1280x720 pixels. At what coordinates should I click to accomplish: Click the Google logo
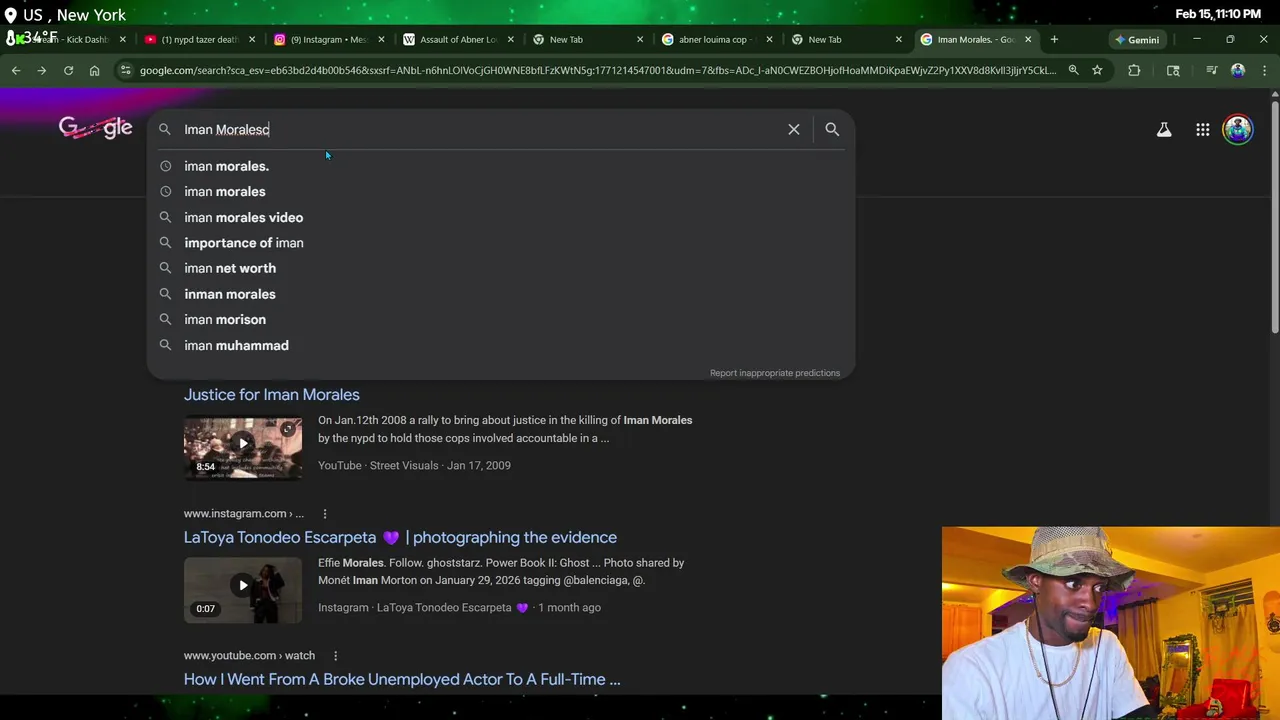coord(95,128)
